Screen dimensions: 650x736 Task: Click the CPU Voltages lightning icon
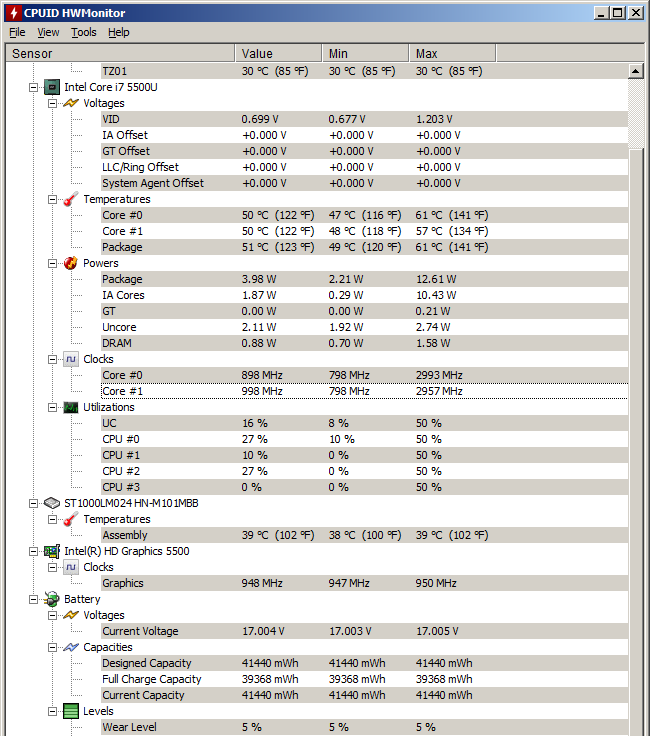71,103
